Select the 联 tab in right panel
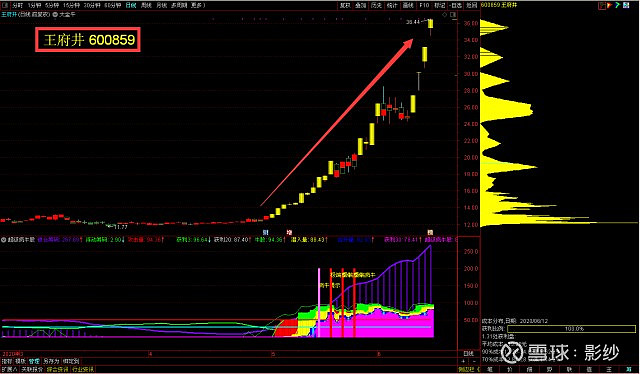This screenshot has height=374, width=640. 569,369
